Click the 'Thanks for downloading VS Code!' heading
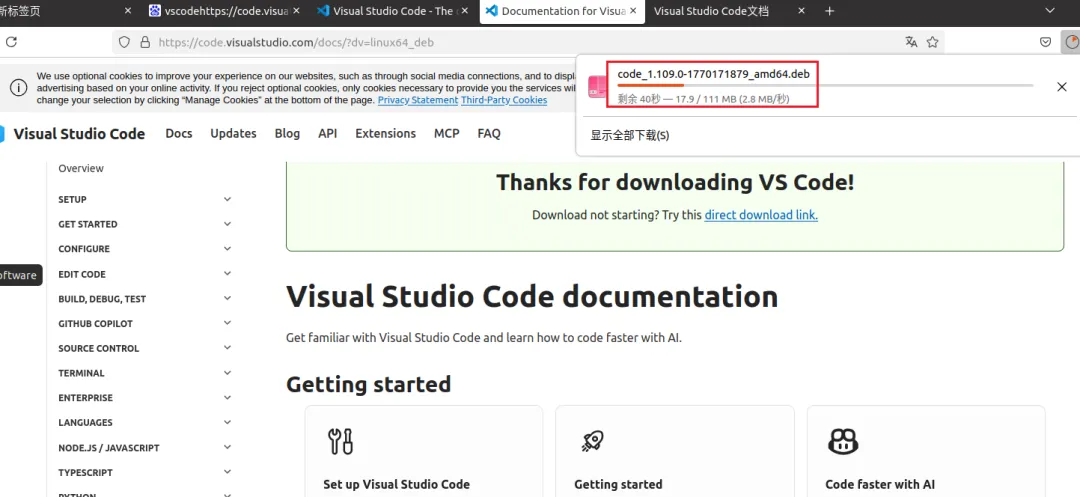1080x497 pixels. pos(675,182)
